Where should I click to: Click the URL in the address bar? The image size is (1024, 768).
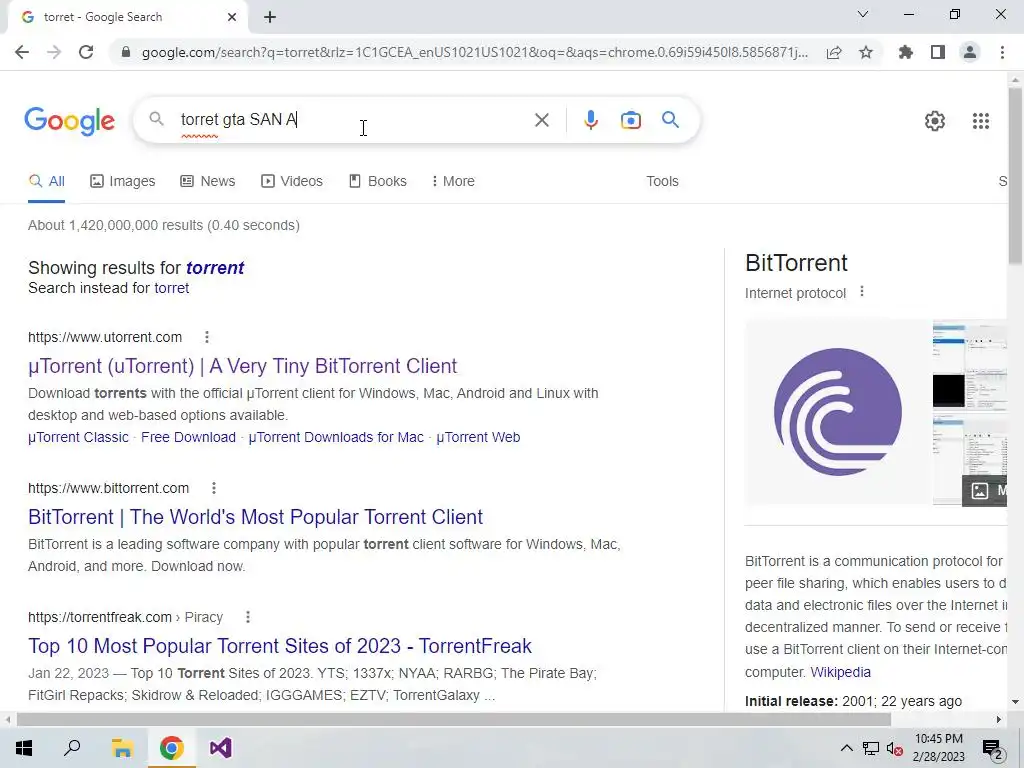(x=475, y=52)
